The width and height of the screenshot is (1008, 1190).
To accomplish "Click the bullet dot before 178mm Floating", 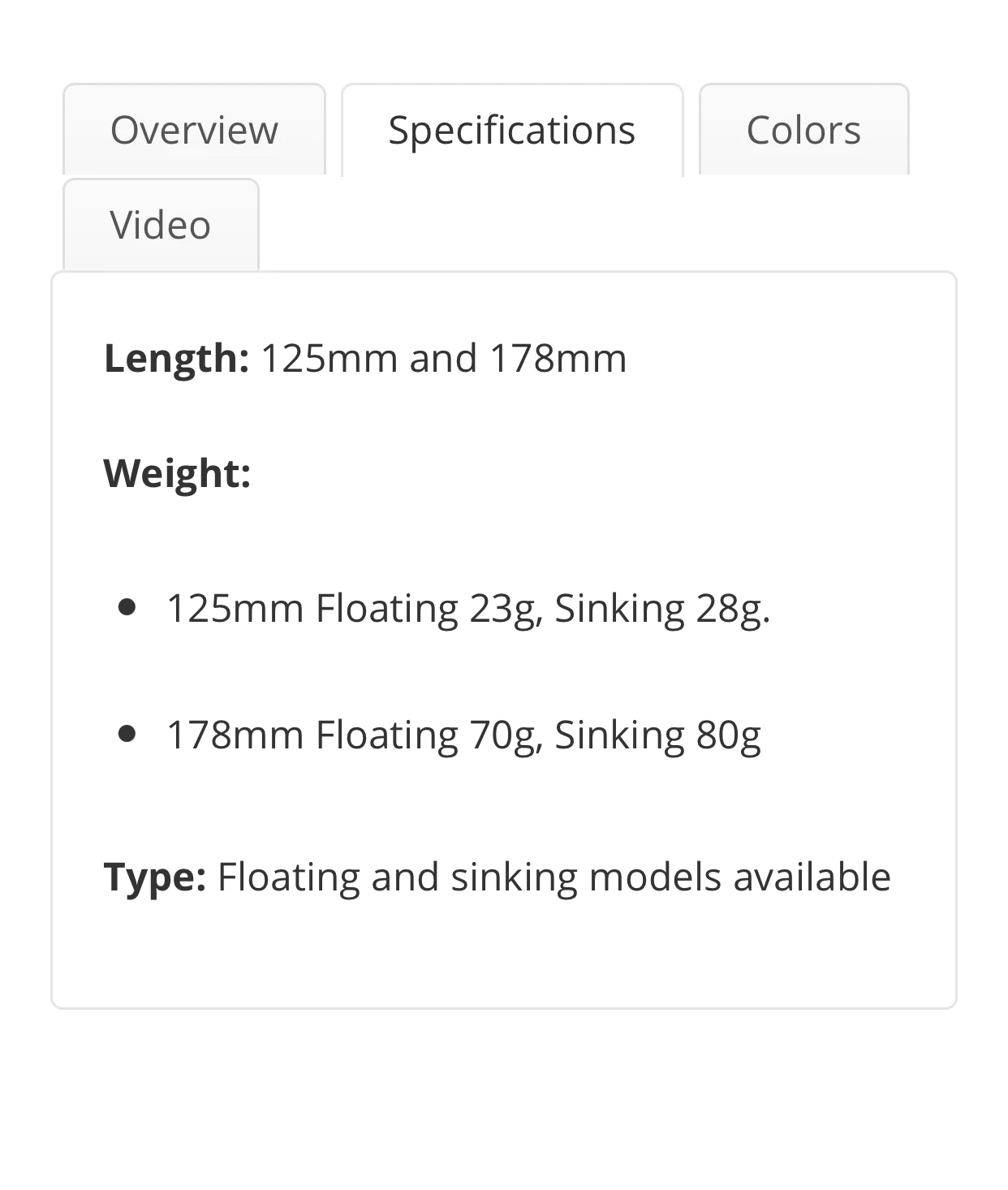I will pos(127,734).
